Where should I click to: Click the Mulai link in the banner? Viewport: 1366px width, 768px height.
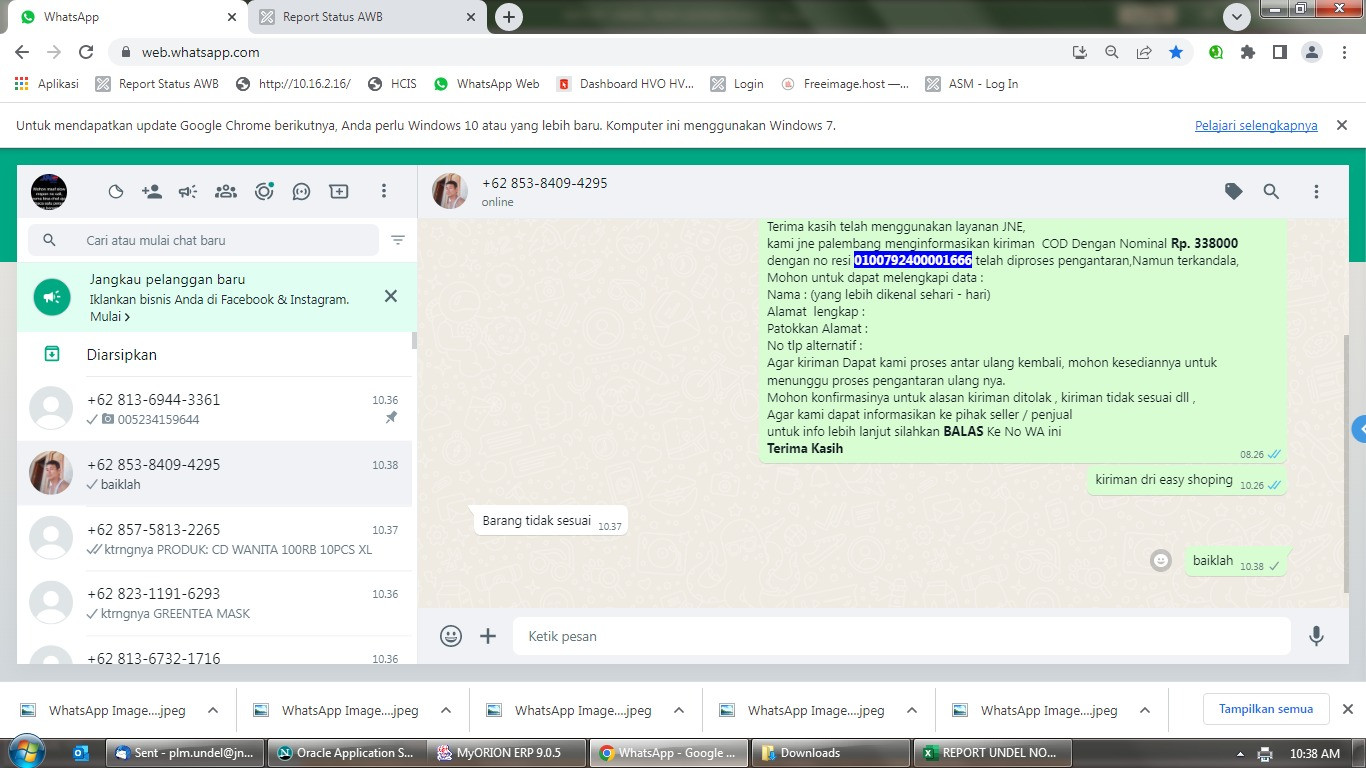point(110,317)
